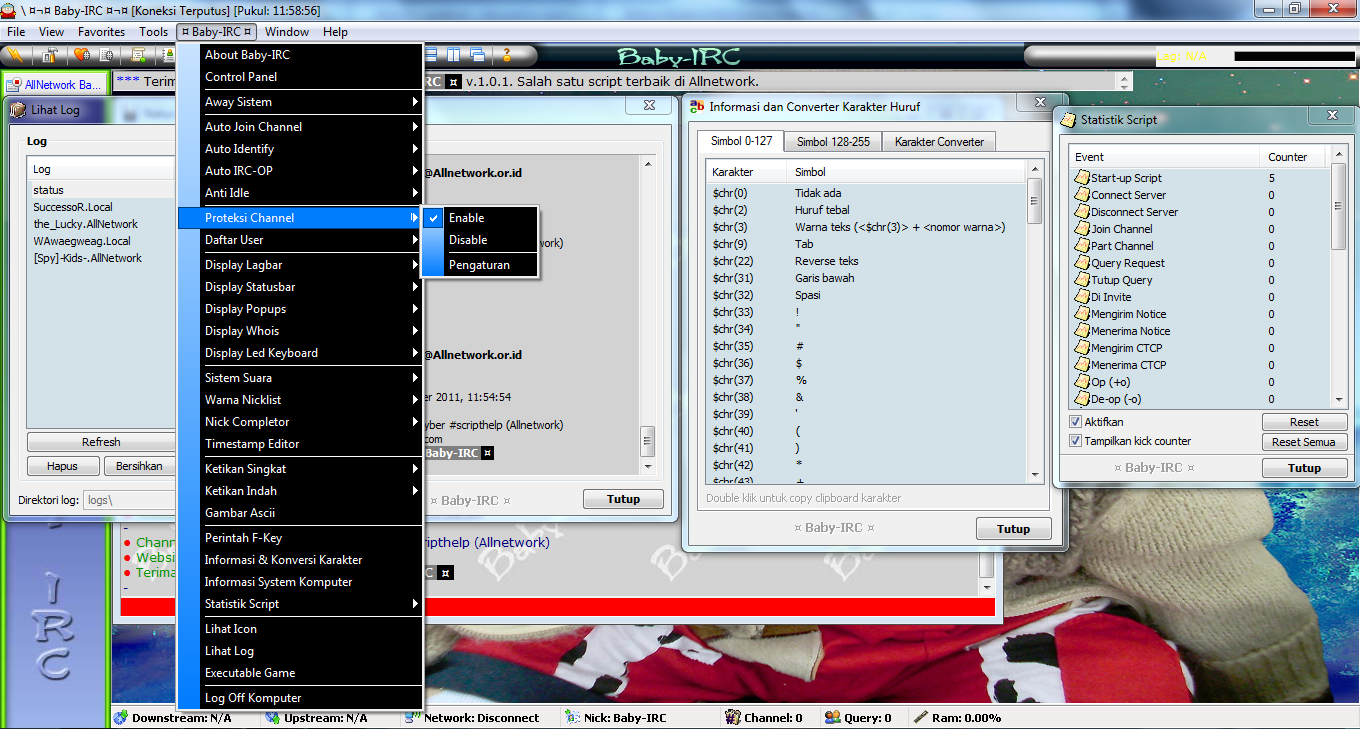The image size is (1360, 729).
Task: Click the scripts editor toolbar icon
Action: (138, 55)
